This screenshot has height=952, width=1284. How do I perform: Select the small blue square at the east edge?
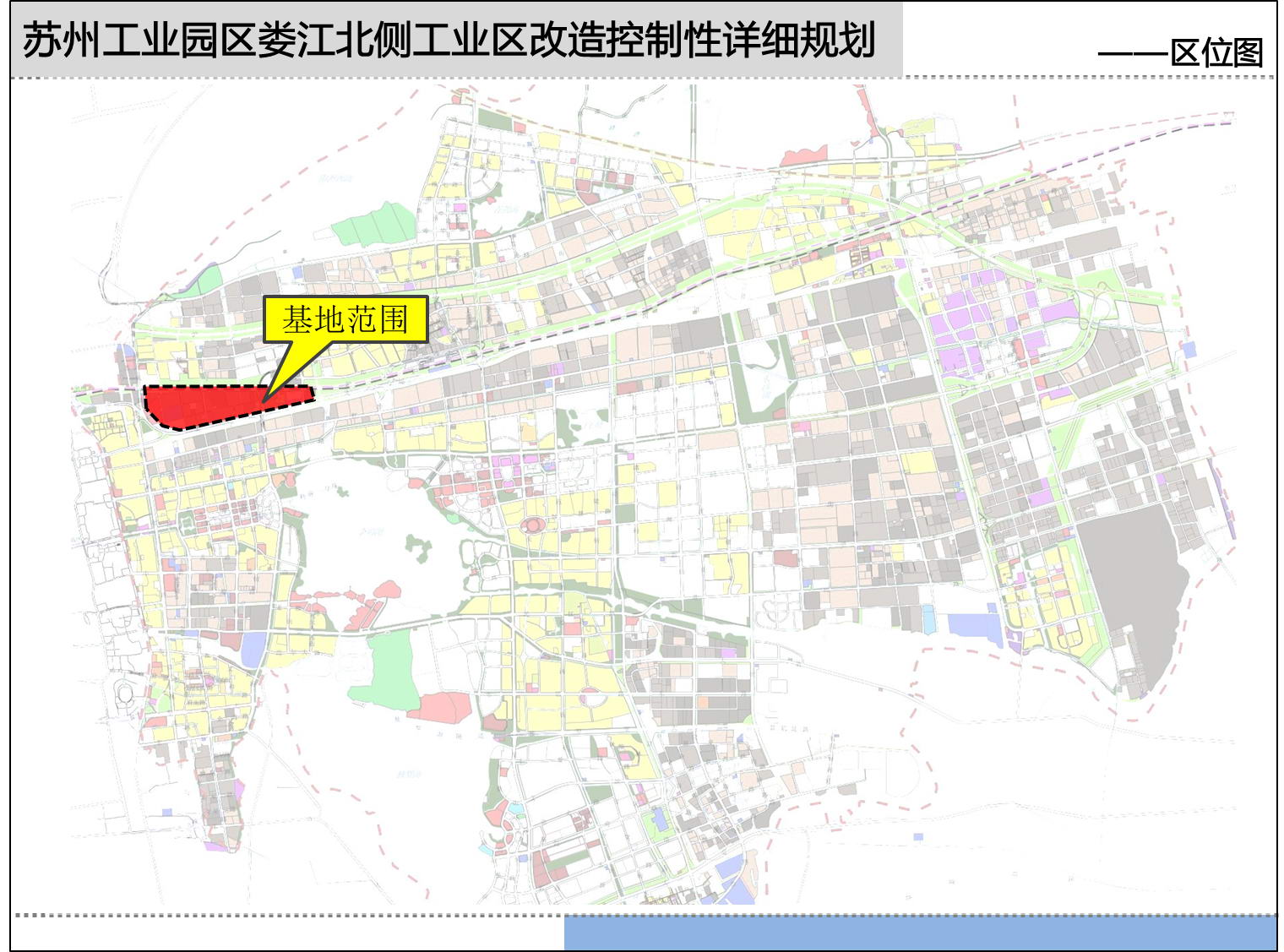pos(1189,349)
